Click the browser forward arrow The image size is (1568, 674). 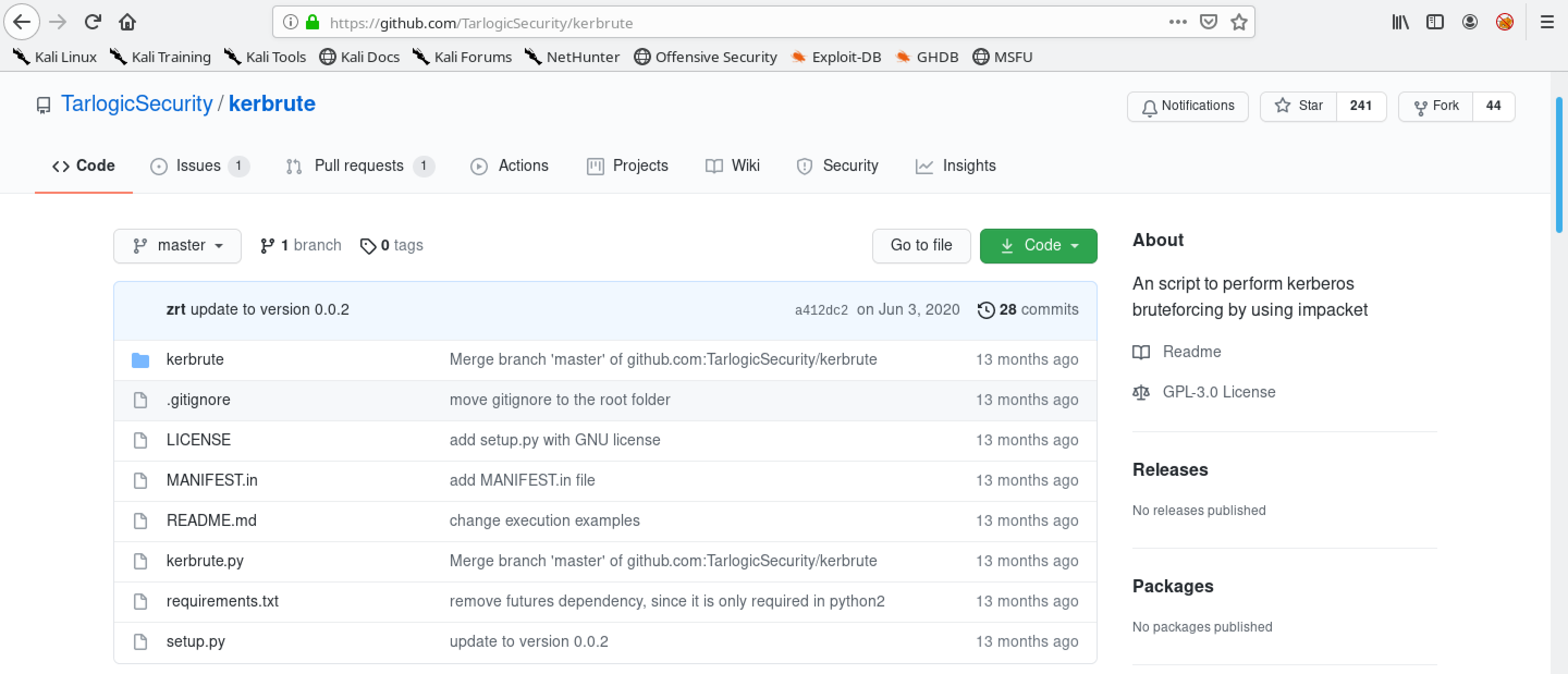[58, 22]
